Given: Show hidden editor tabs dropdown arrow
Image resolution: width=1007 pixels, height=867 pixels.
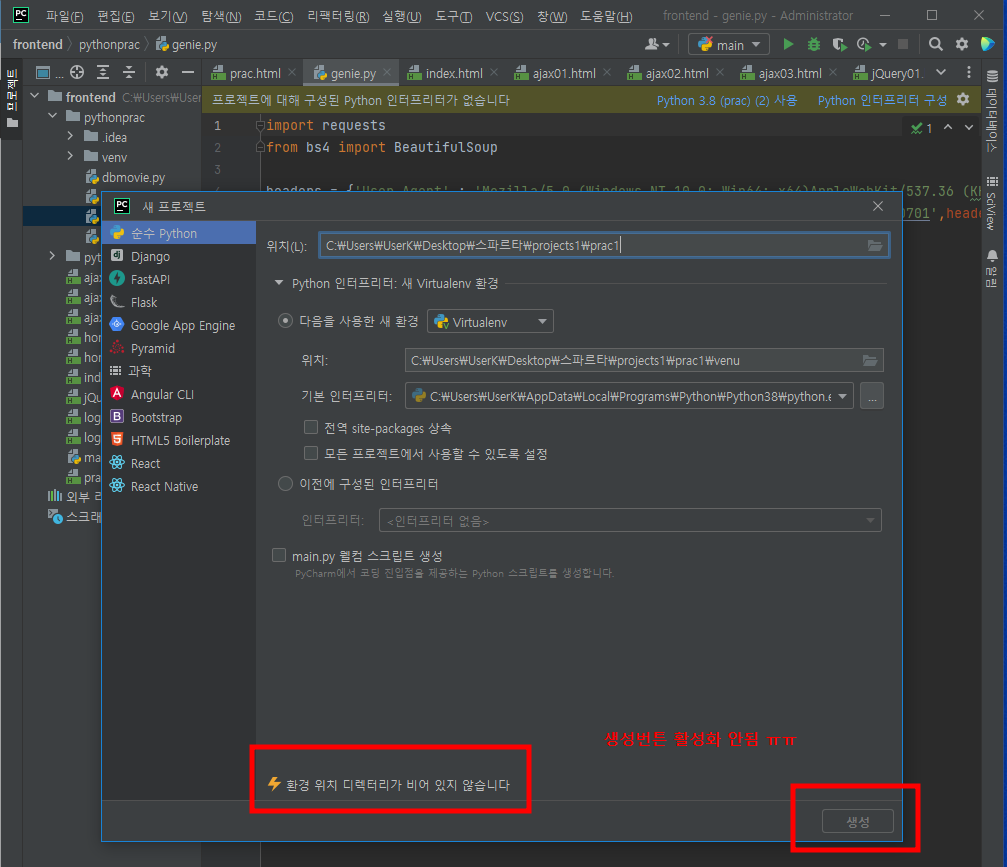Looking at the screenshot, I should 941,73.
